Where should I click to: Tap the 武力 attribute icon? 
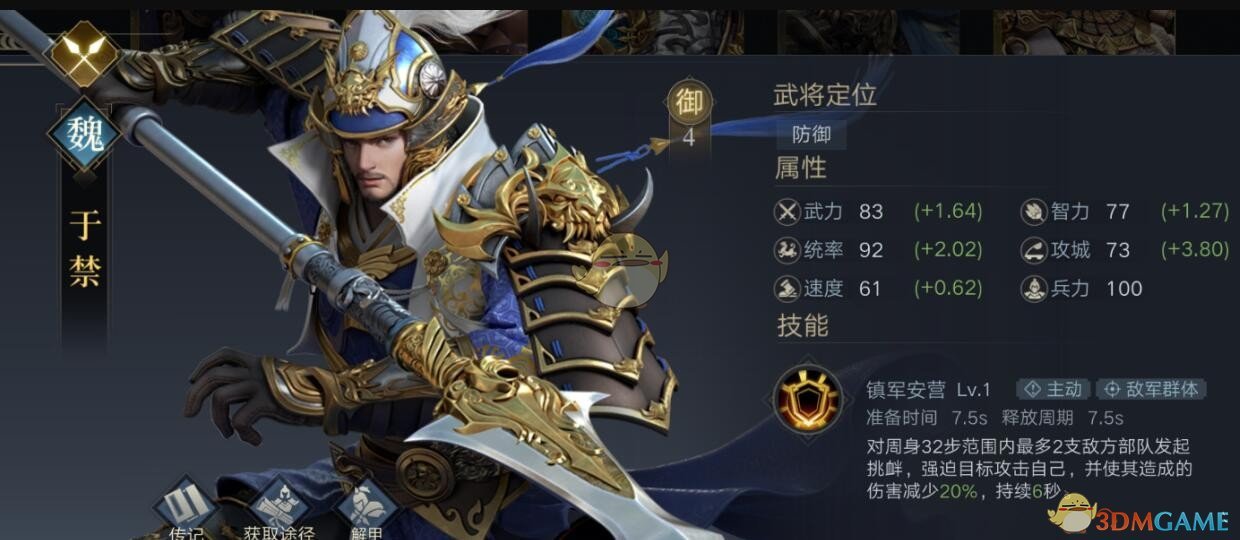pyautogui.click(x=787, y=212)
